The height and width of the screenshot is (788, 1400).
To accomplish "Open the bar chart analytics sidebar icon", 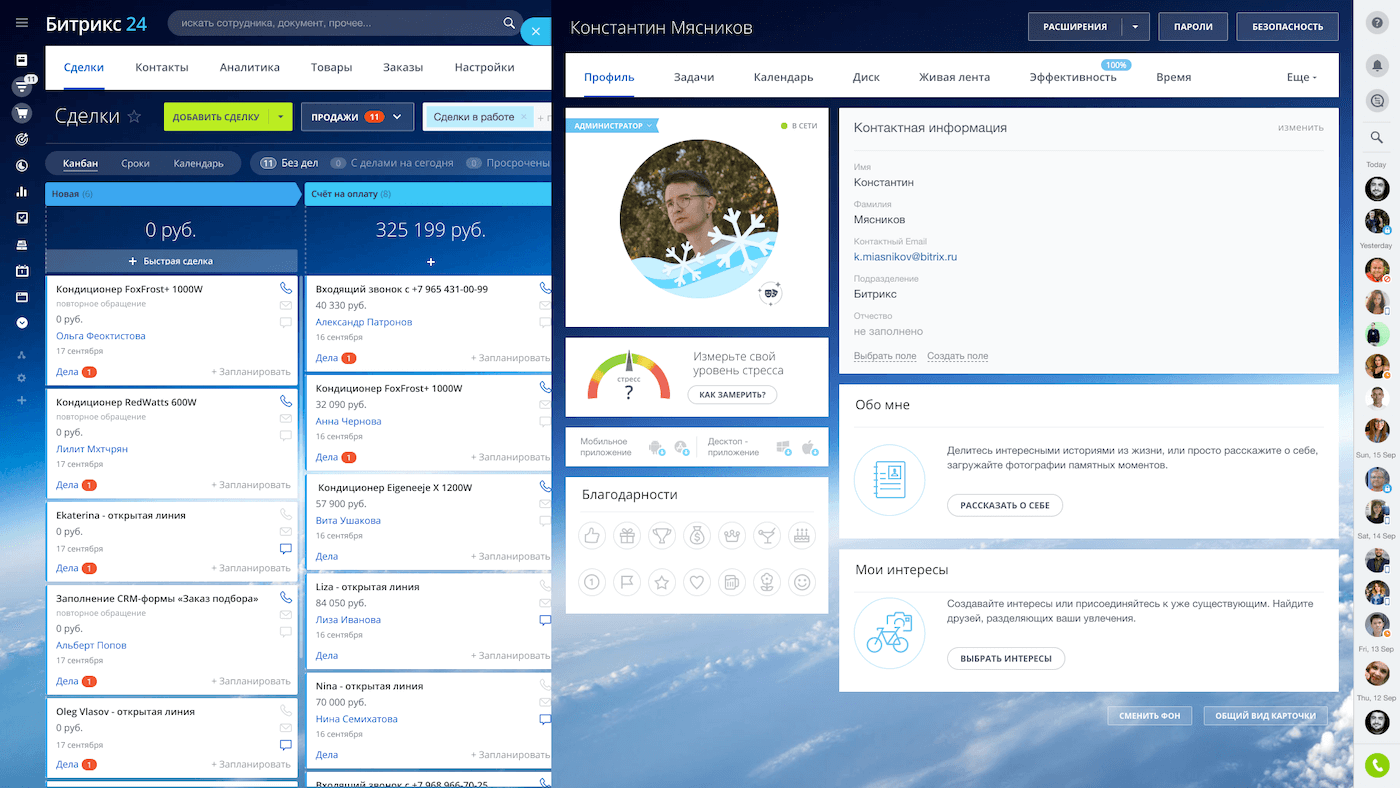I will [22, 191].
